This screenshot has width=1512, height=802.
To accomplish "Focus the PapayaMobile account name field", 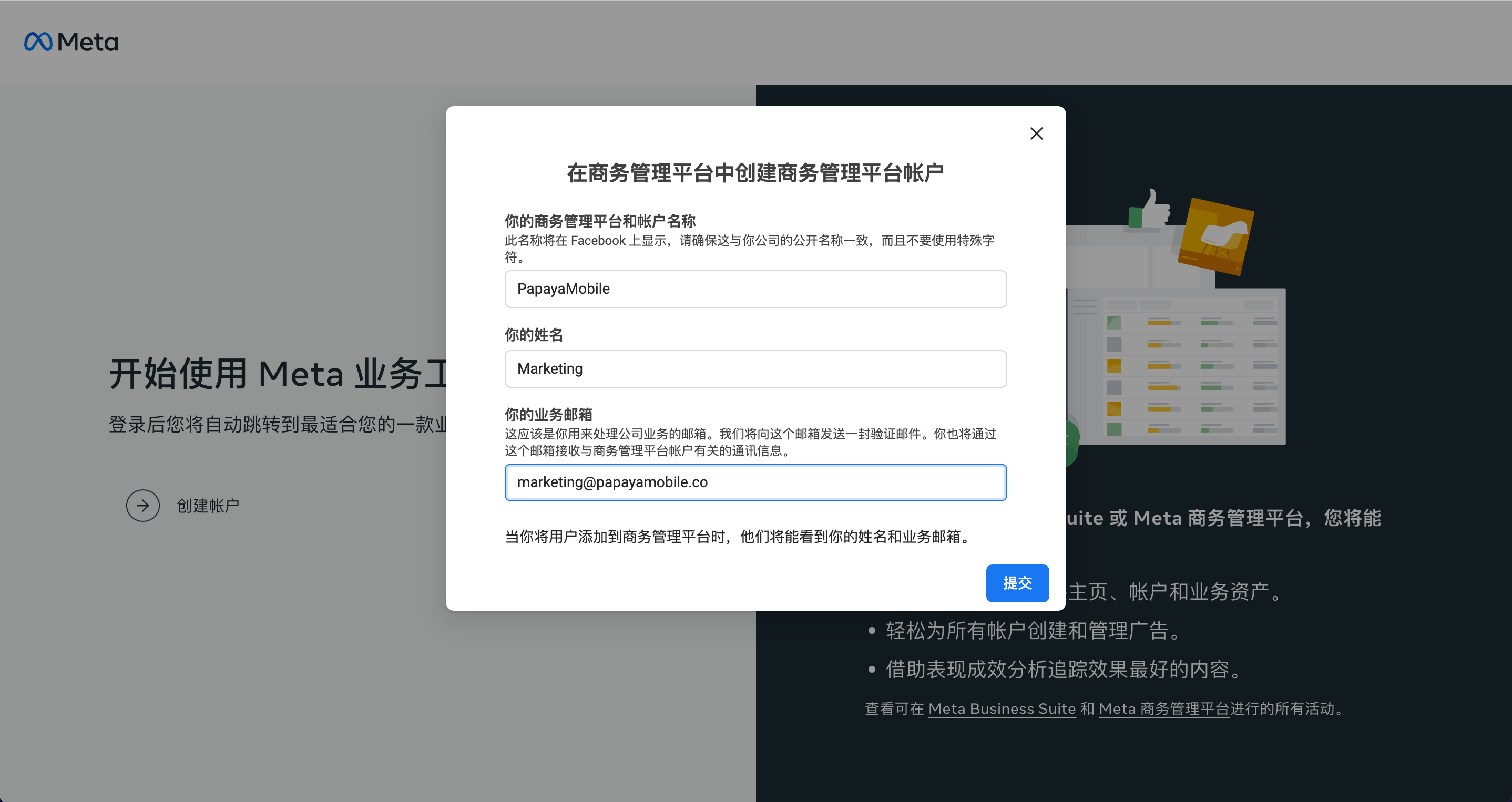I will click(755, 289).
